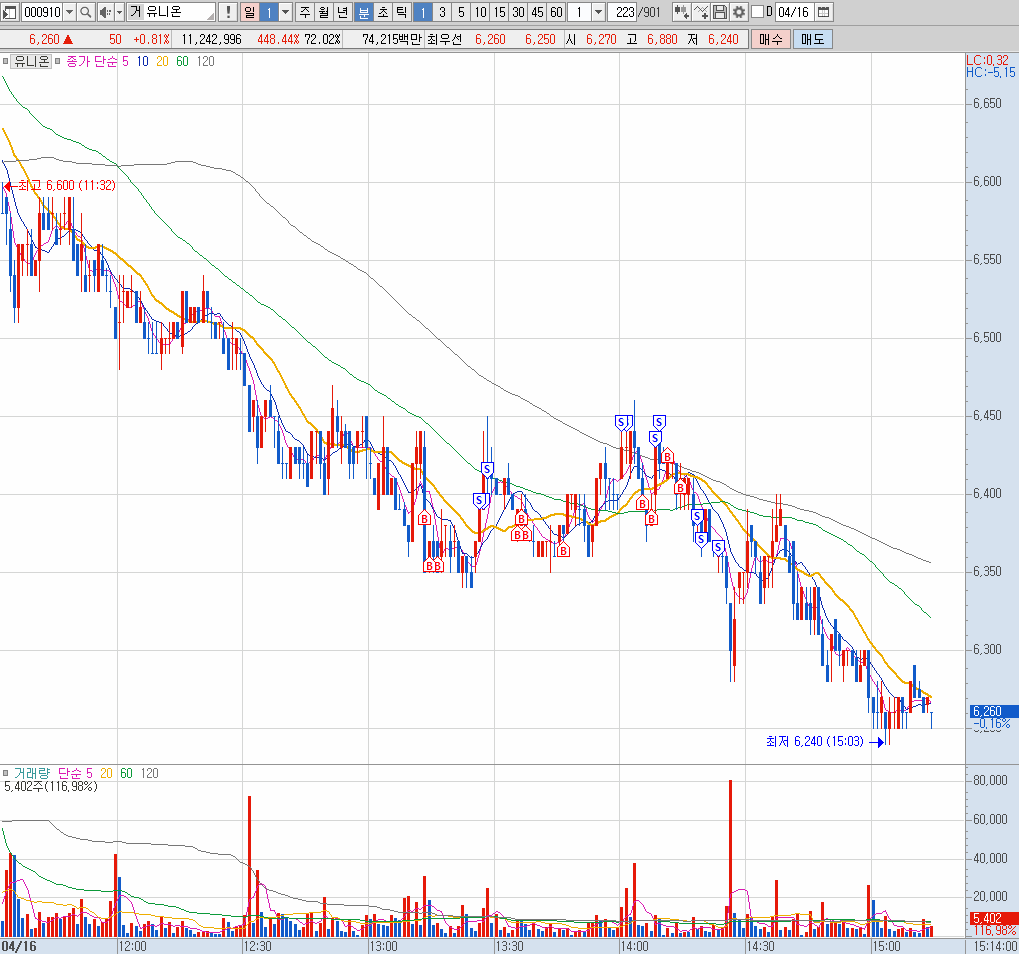Screen dimensions: 1019x954
Task: Click the panel layout icon at top-left
Action: pyautogui.click(x=10, y=12)
